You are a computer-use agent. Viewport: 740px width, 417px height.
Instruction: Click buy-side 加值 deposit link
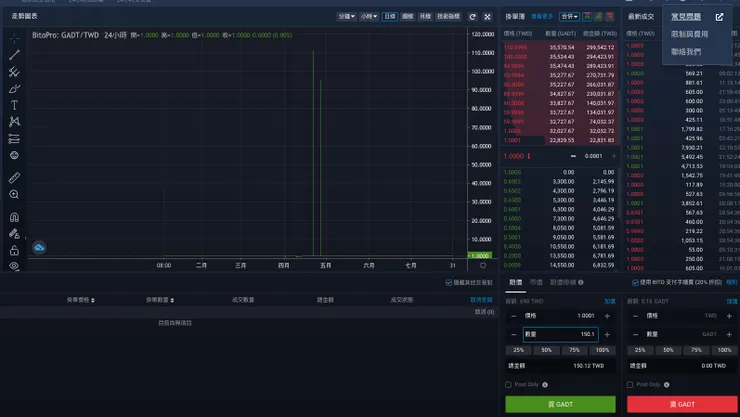pyautogui.click(x=610, y=301)
